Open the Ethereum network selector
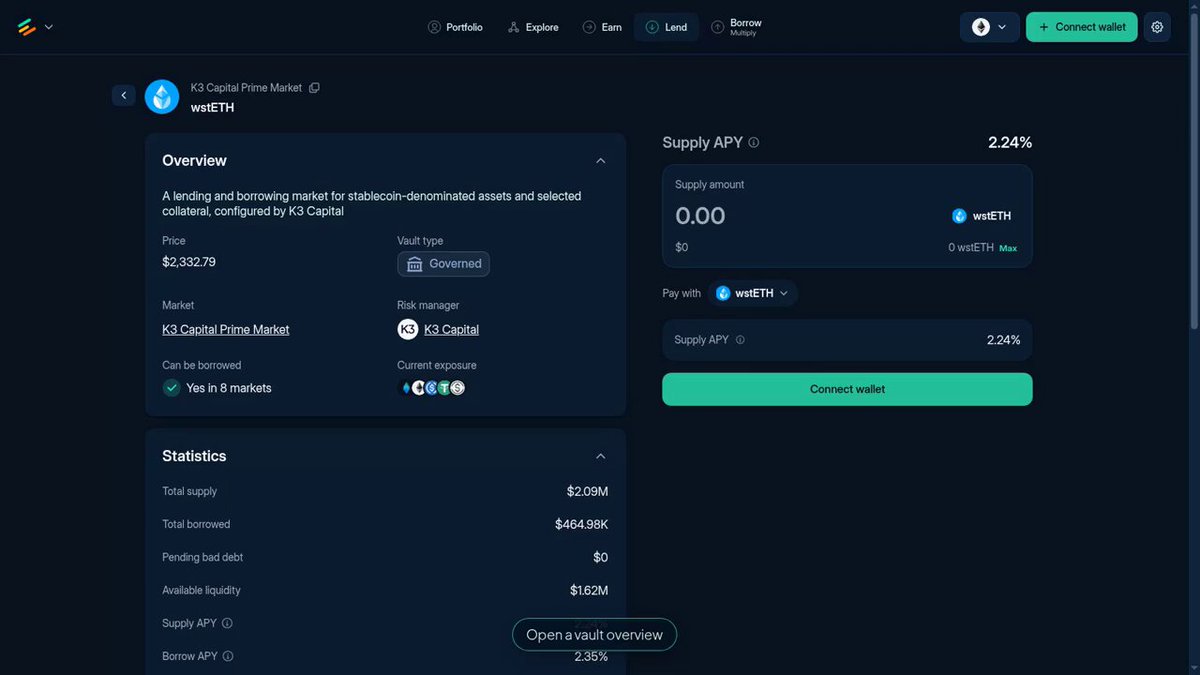Viewport: 1200px width, 675px height. (x=990, y=27)
